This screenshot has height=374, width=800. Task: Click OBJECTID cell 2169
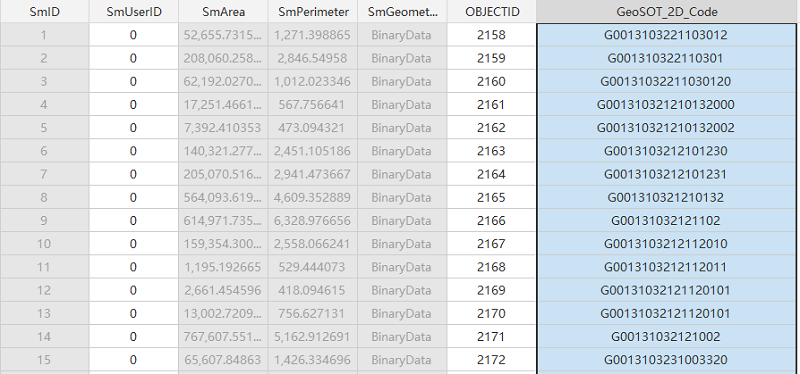[492, 290]
